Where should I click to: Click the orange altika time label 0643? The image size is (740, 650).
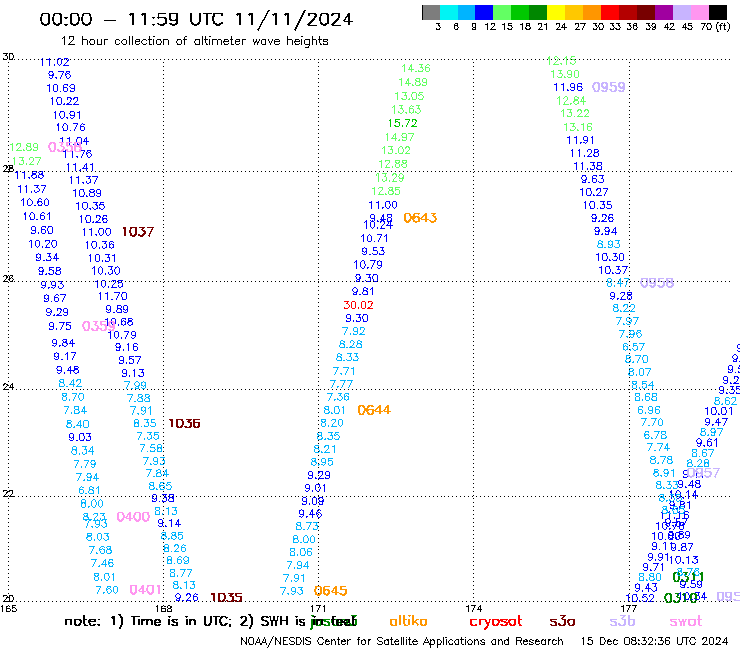pyautogui.click(x=420, y=218)
